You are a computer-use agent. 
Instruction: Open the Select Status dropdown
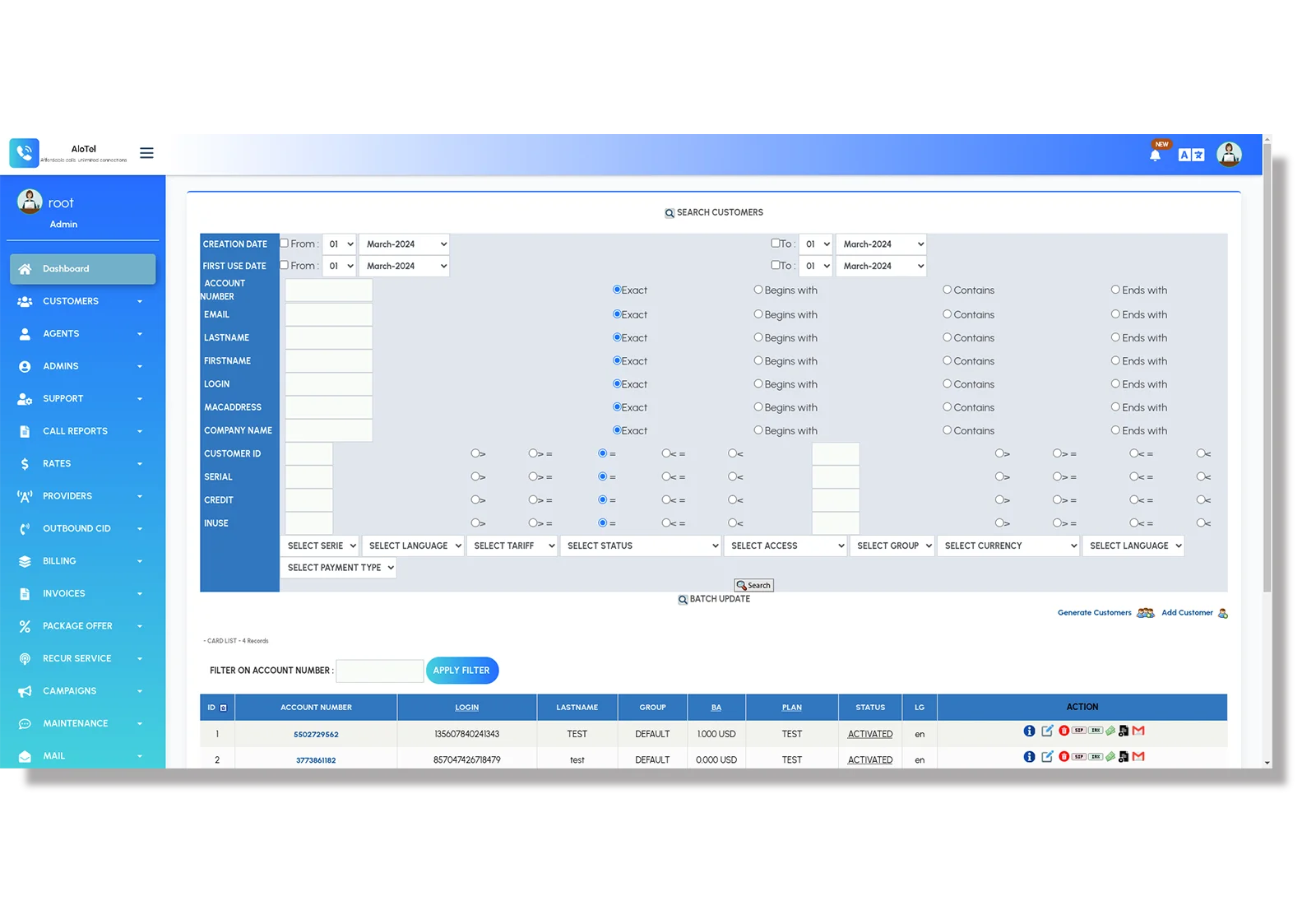[640, 546]
